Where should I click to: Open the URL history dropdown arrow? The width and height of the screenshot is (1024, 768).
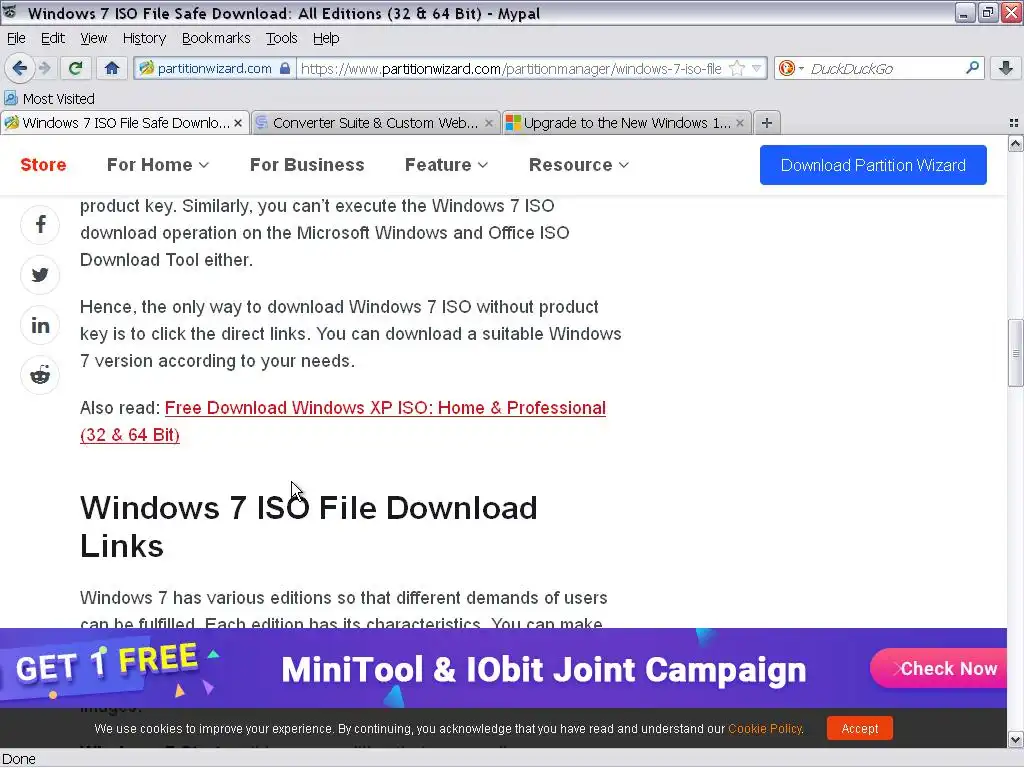click(756, 68)
